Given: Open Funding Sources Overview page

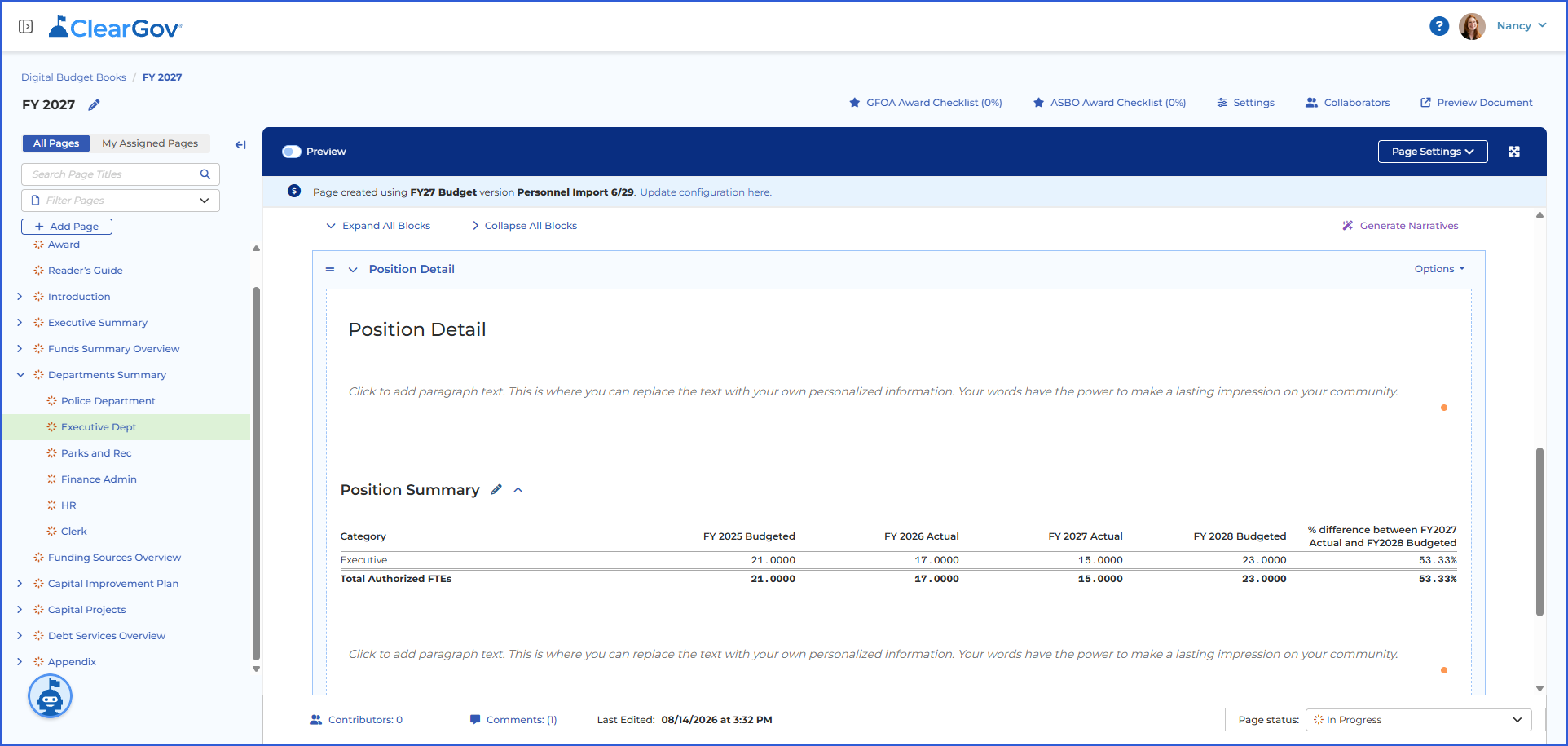Looking at the screenshot, I should (114, 558).
